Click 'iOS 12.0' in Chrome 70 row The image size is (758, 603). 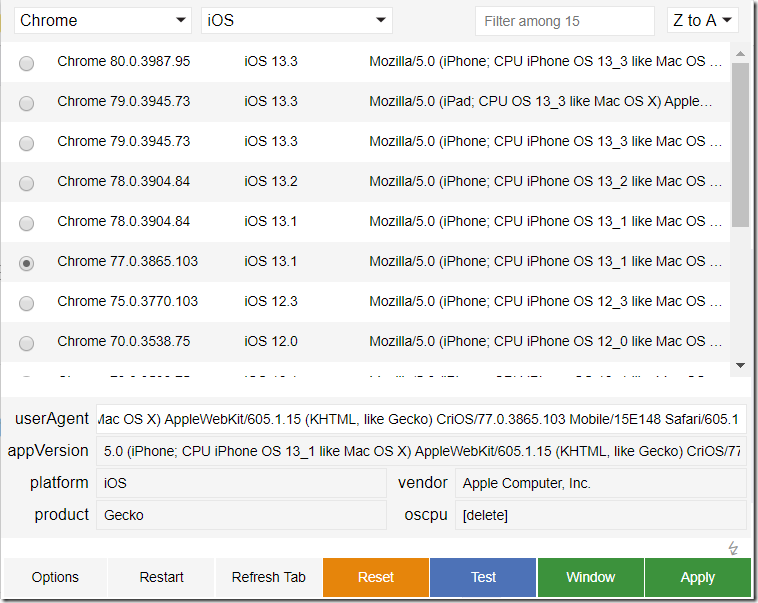[x=271, y=341]
